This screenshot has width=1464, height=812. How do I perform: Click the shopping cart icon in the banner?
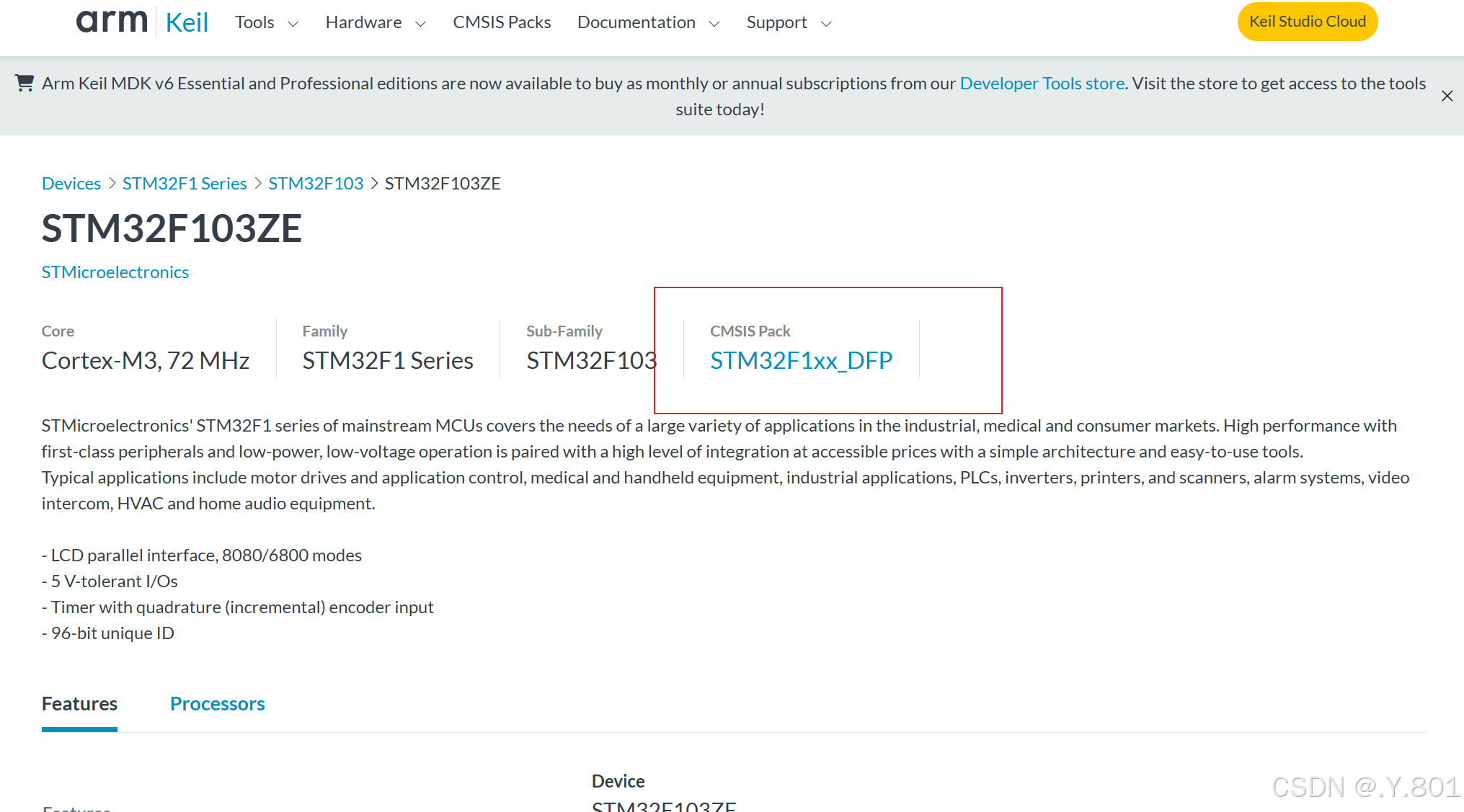click(x=24, y=83)
